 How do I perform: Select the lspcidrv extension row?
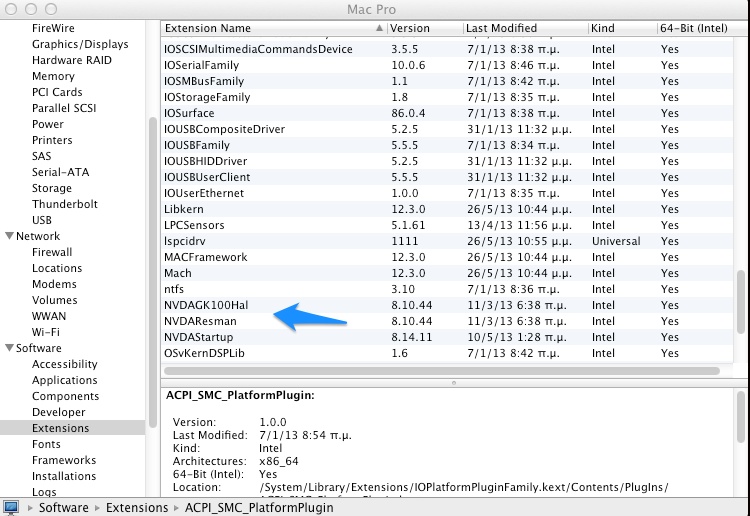447,242
